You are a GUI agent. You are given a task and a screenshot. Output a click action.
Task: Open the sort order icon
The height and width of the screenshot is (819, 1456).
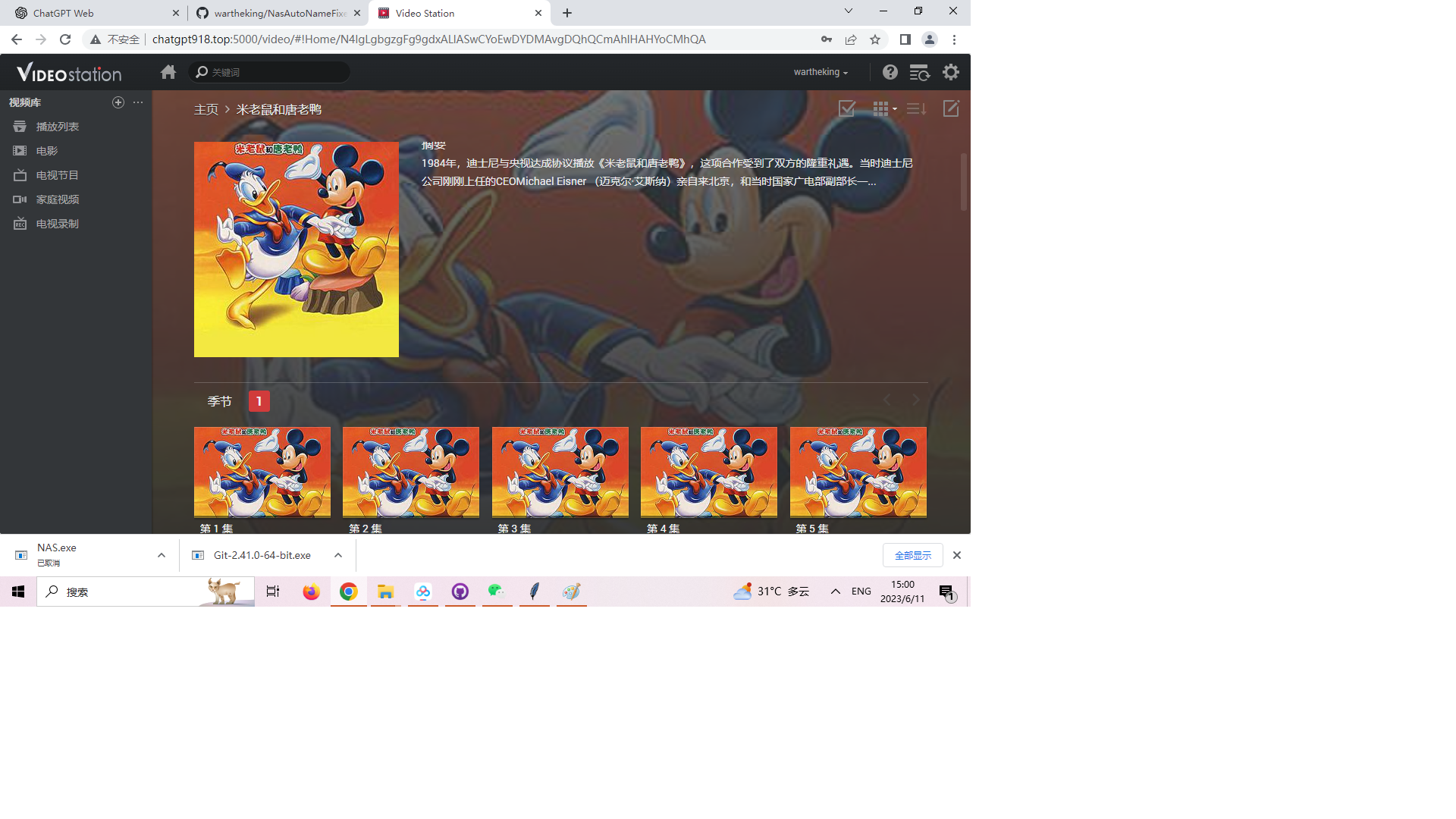[916, 108]
